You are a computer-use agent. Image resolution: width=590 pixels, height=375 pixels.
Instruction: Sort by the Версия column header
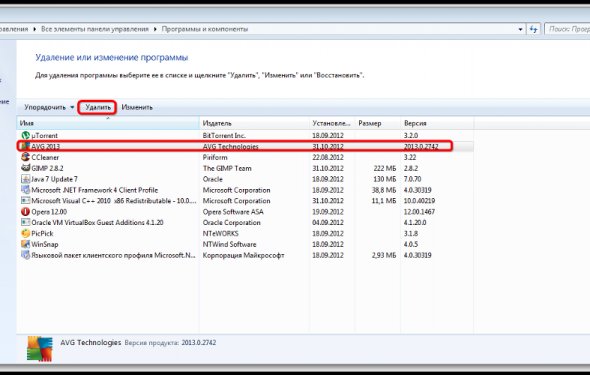pyautogui.click(x=437, y=123)
